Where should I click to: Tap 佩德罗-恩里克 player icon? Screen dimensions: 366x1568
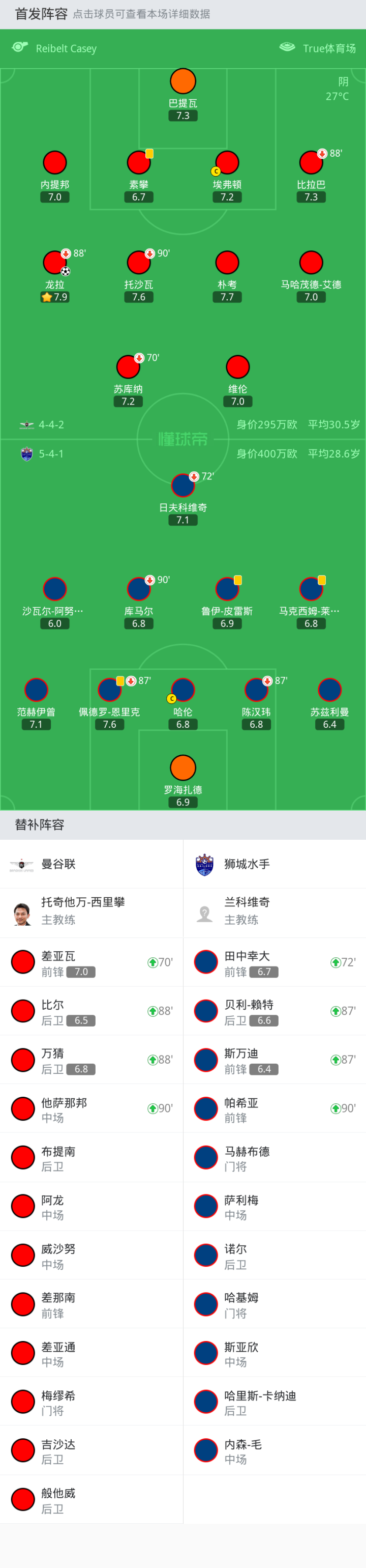[x=109, y=690]
